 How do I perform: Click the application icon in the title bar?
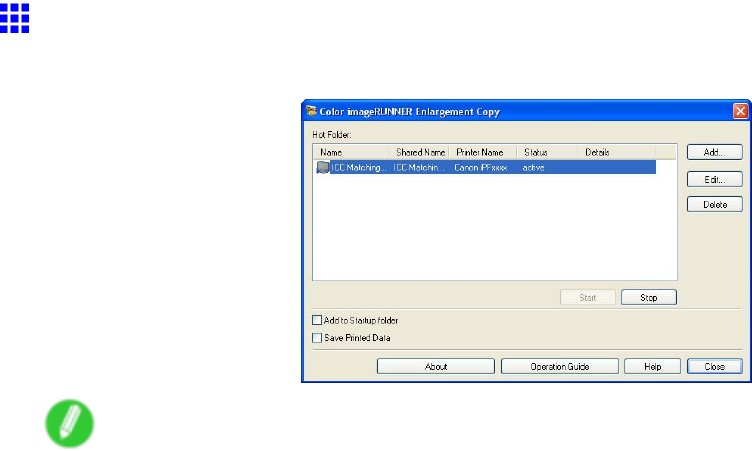(311, 111)
